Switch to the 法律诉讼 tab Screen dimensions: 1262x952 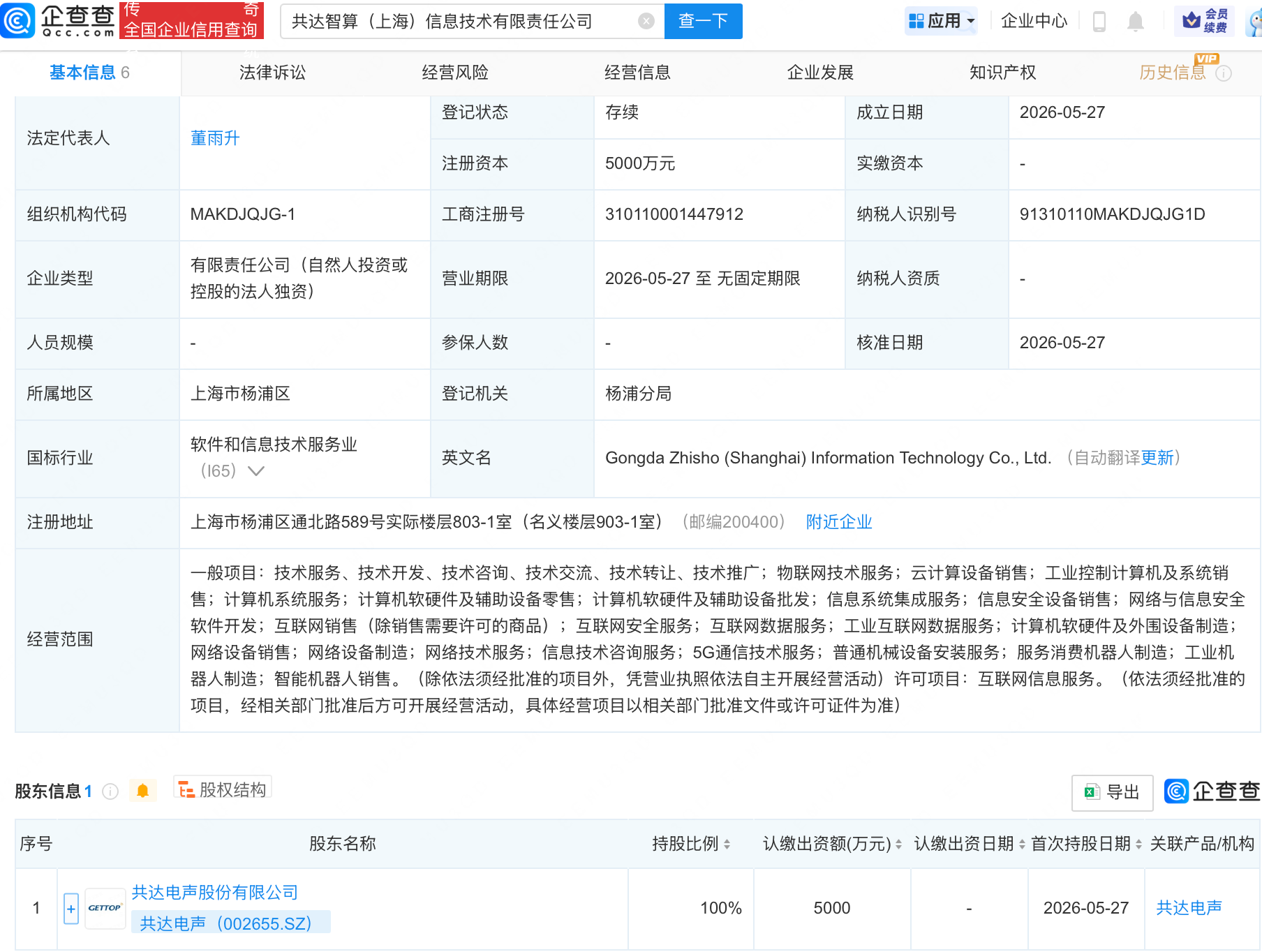pos(273,73)
